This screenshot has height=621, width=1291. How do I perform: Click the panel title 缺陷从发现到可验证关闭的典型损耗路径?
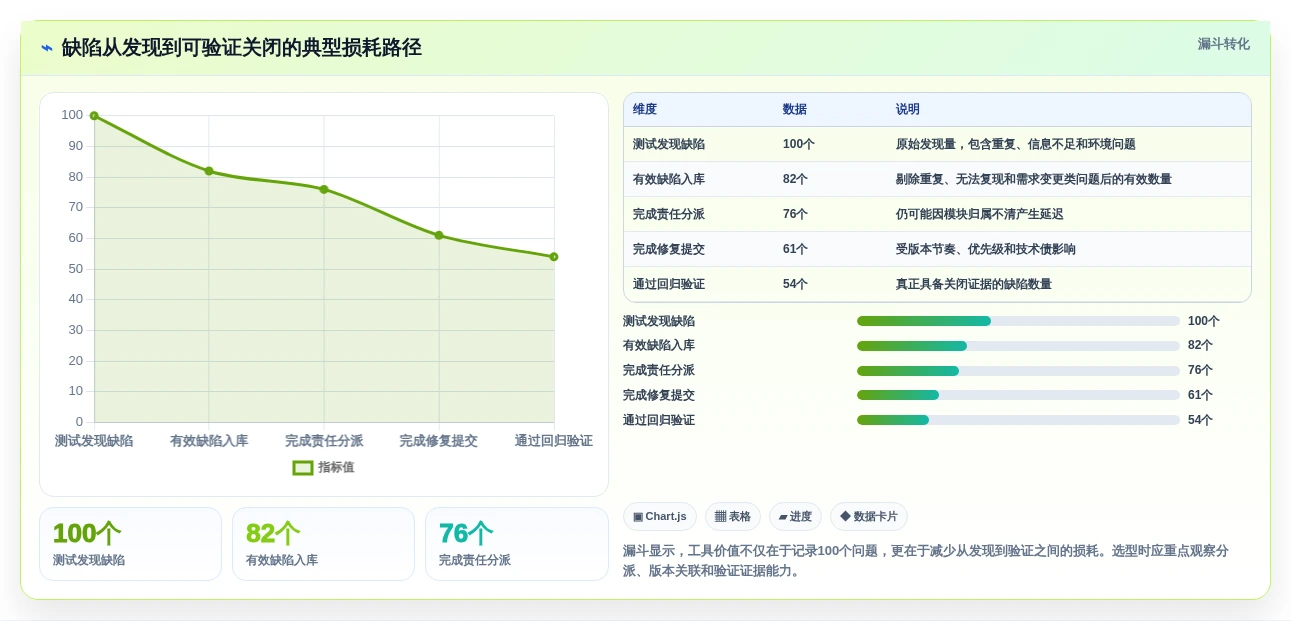(x=241, y=47)
